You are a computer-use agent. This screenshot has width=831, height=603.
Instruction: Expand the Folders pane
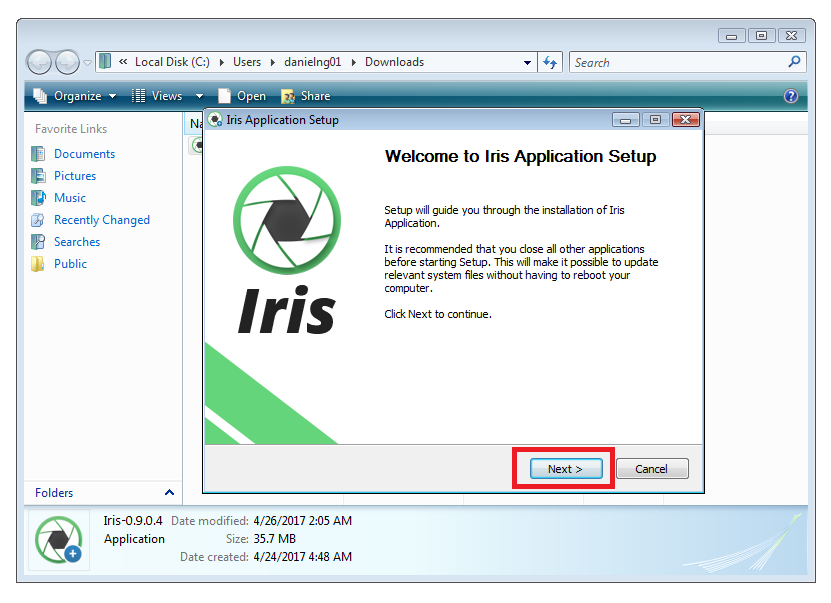point(170,493)
